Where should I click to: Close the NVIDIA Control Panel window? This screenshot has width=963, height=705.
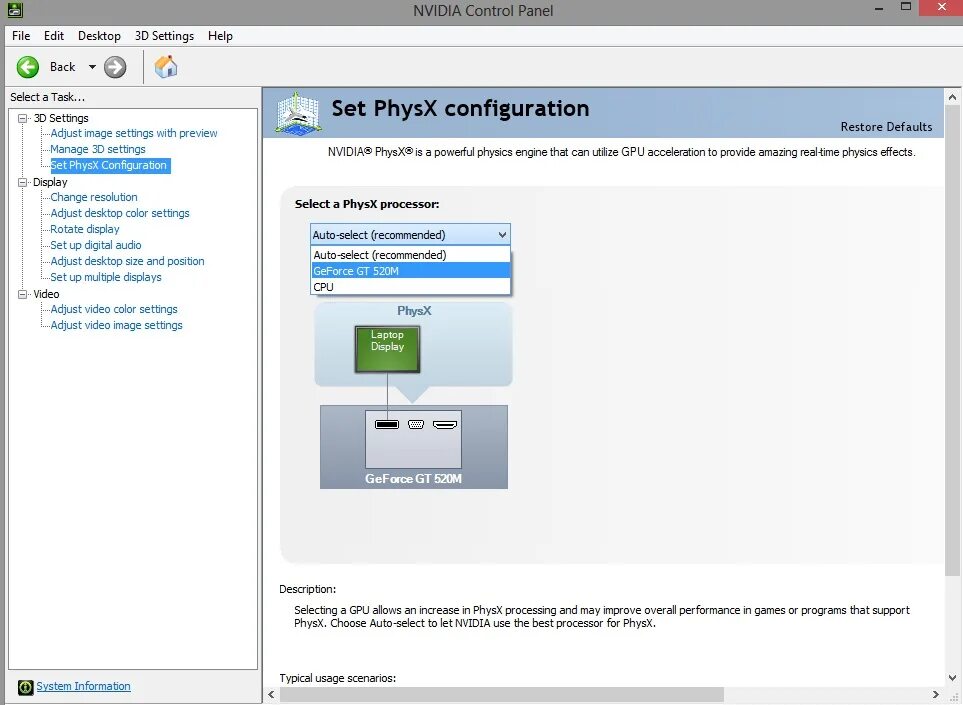942,7
